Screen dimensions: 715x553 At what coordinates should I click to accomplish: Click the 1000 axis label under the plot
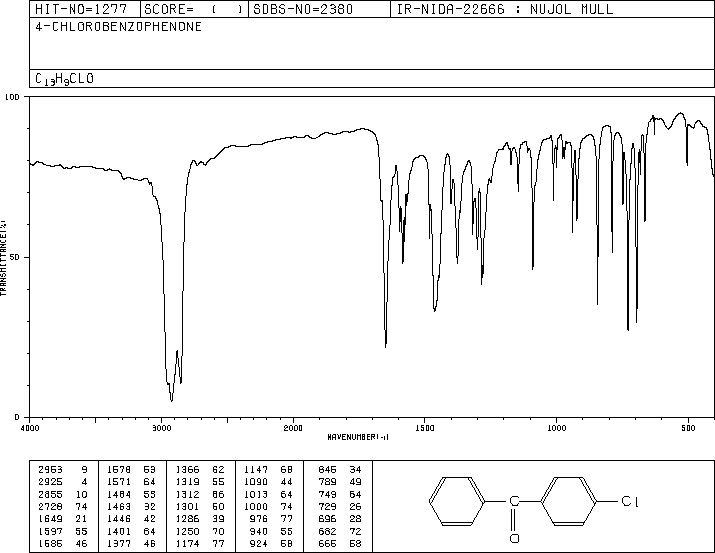pyautogui.click(x=556, y=428)
